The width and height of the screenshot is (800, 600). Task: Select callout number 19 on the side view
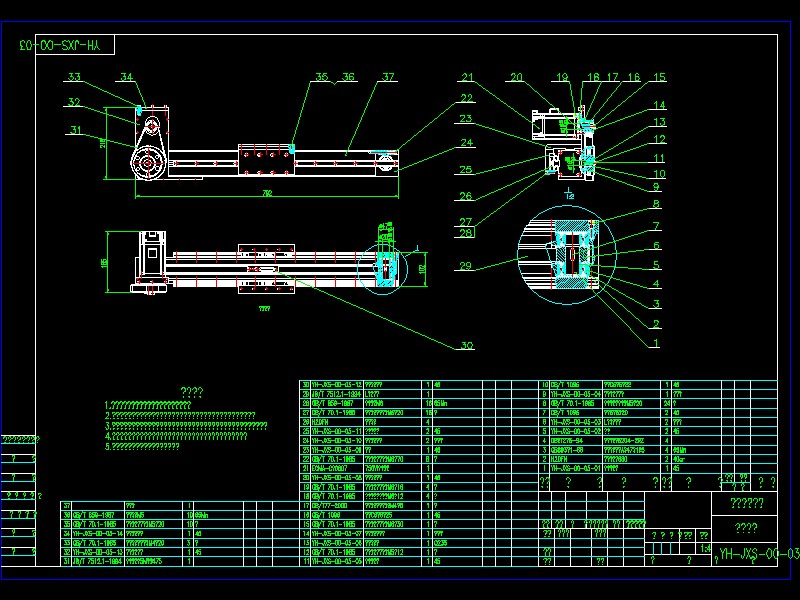[x=562, y=77]
